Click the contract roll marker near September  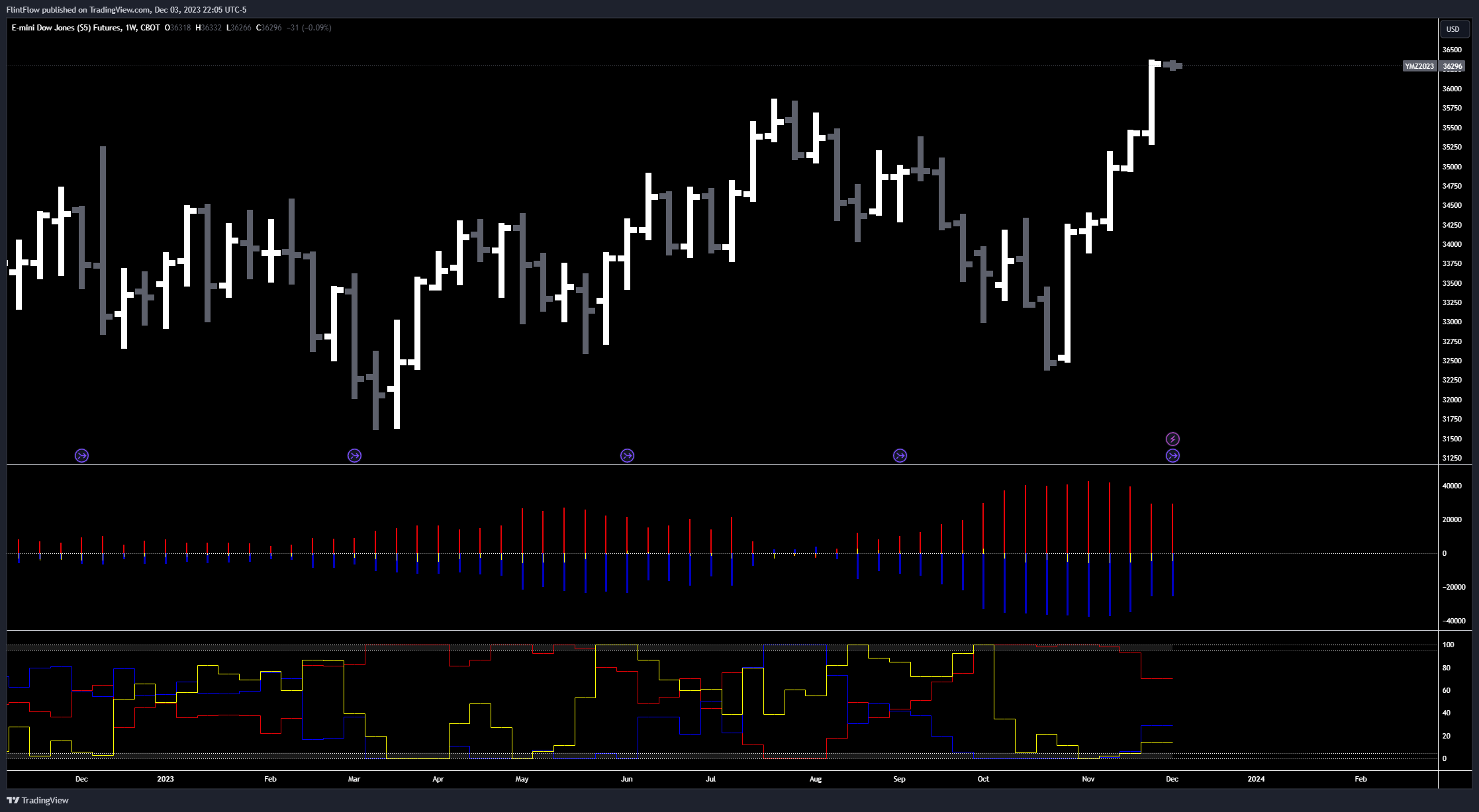(900, 455)
